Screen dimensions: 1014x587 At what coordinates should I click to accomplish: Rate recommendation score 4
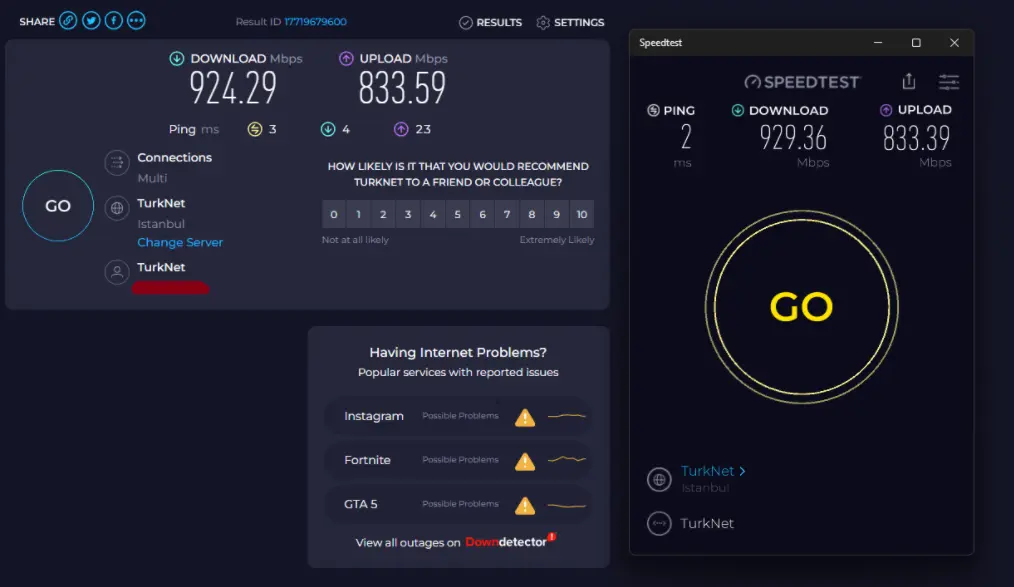coord(433,214)
